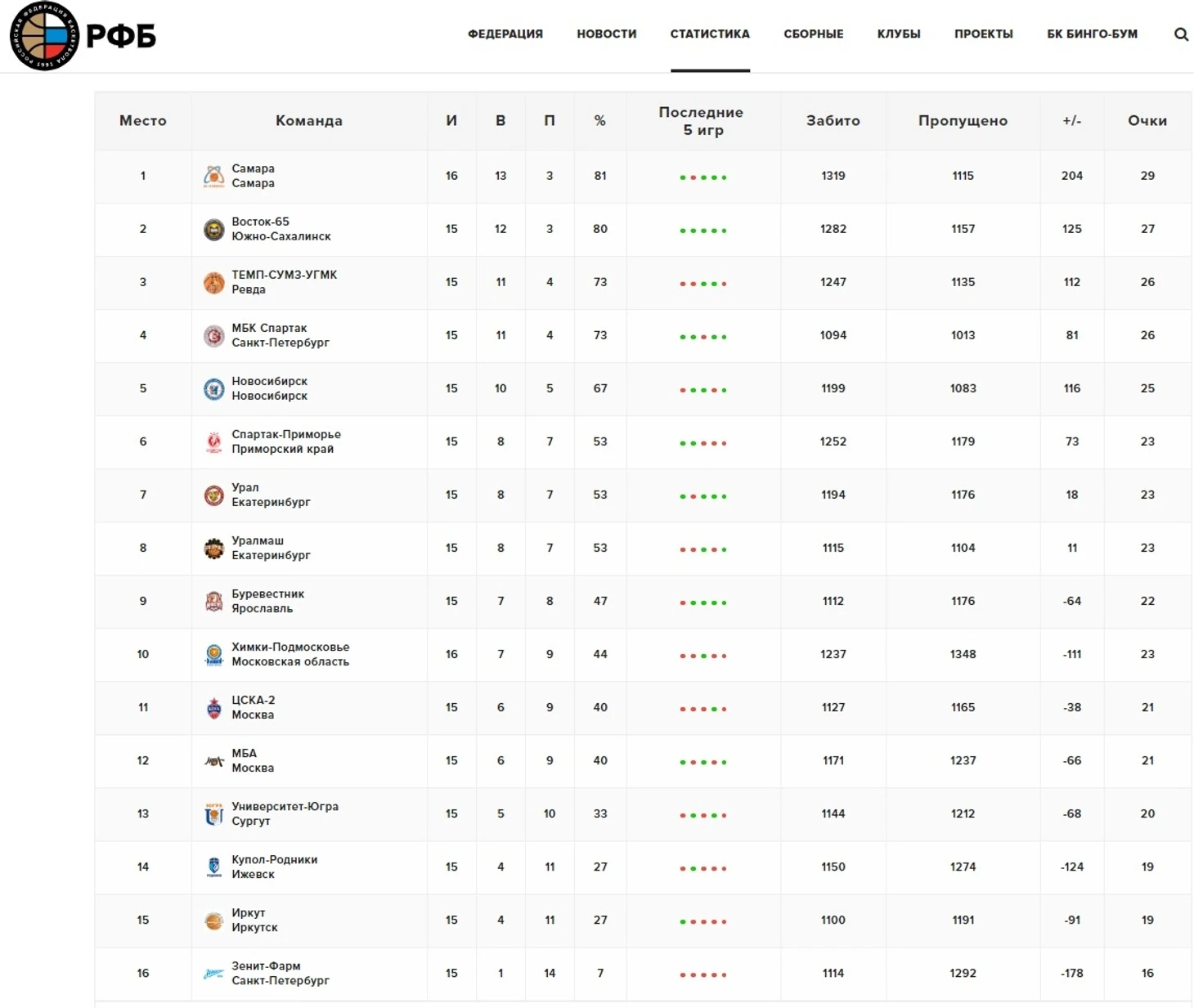
Task: Open the НОВОСТИ menu
Action: point(607,34)
